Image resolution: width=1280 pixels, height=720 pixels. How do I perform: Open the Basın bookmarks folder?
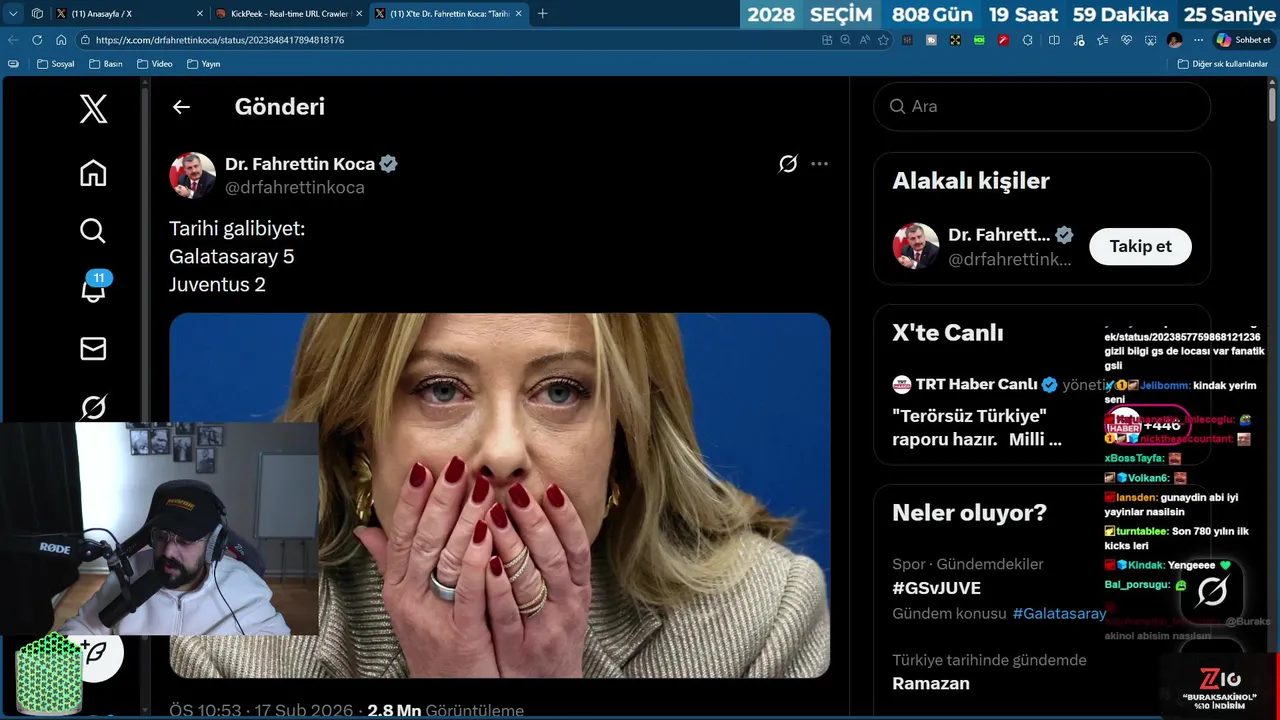pyautogui.click(x=106, y=64)
